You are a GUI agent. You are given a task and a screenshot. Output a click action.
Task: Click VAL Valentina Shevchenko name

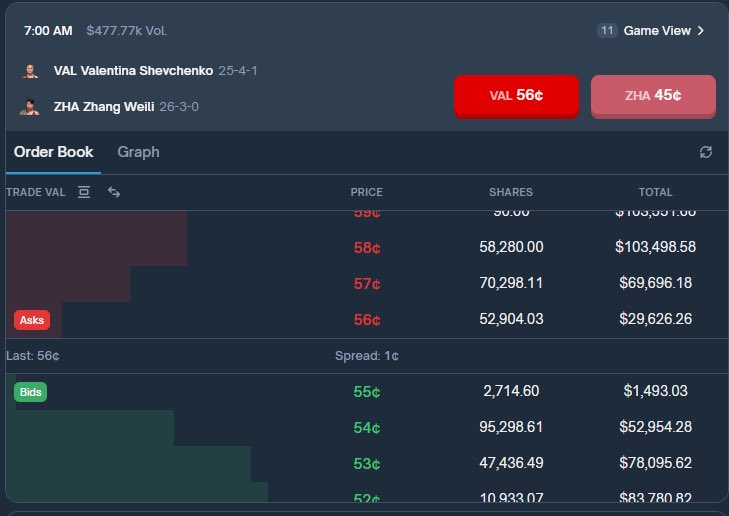pyautogui.click(x=133, y=71)
